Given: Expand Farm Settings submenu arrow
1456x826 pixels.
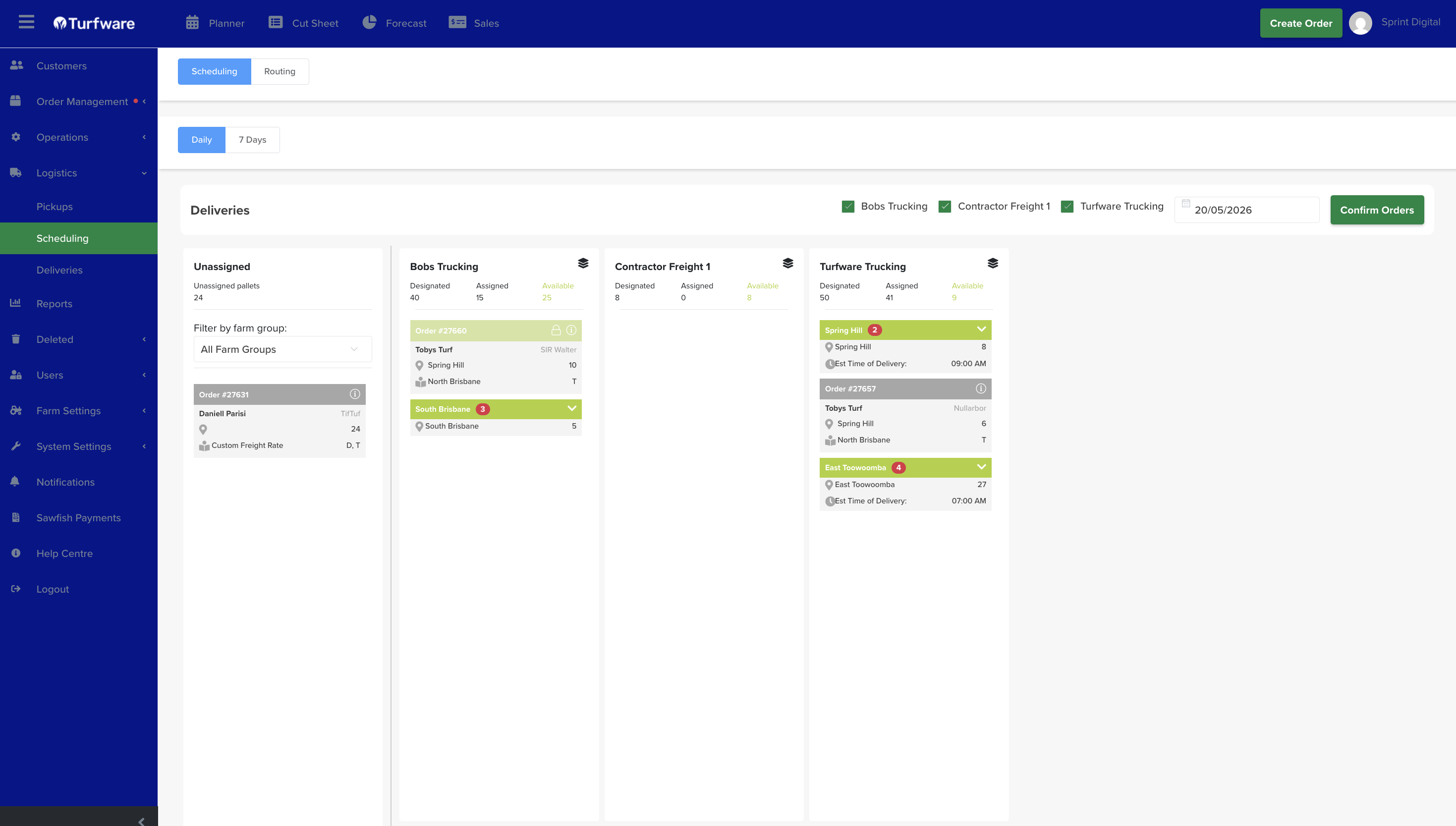Looking at the screenshot, I should (144, 410).
